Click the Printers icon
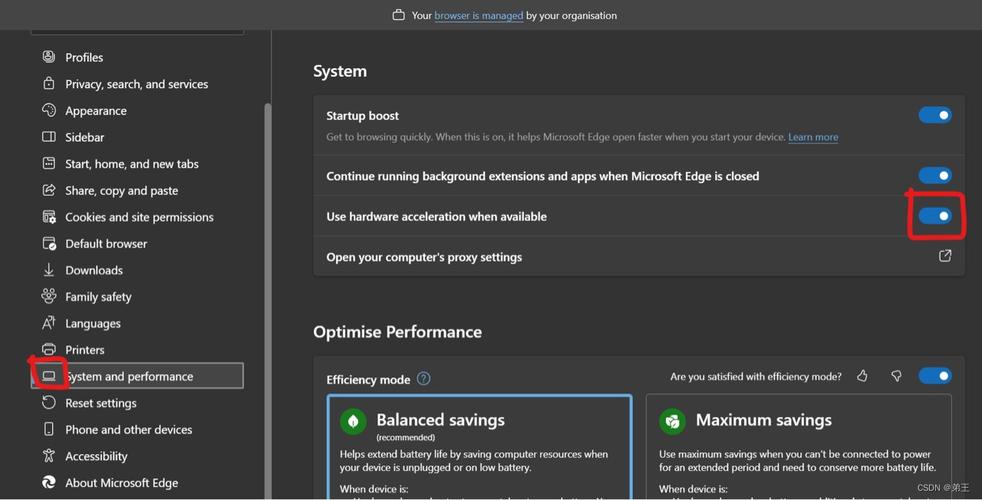This screenshot has height=500, width=982. [49, 349]
